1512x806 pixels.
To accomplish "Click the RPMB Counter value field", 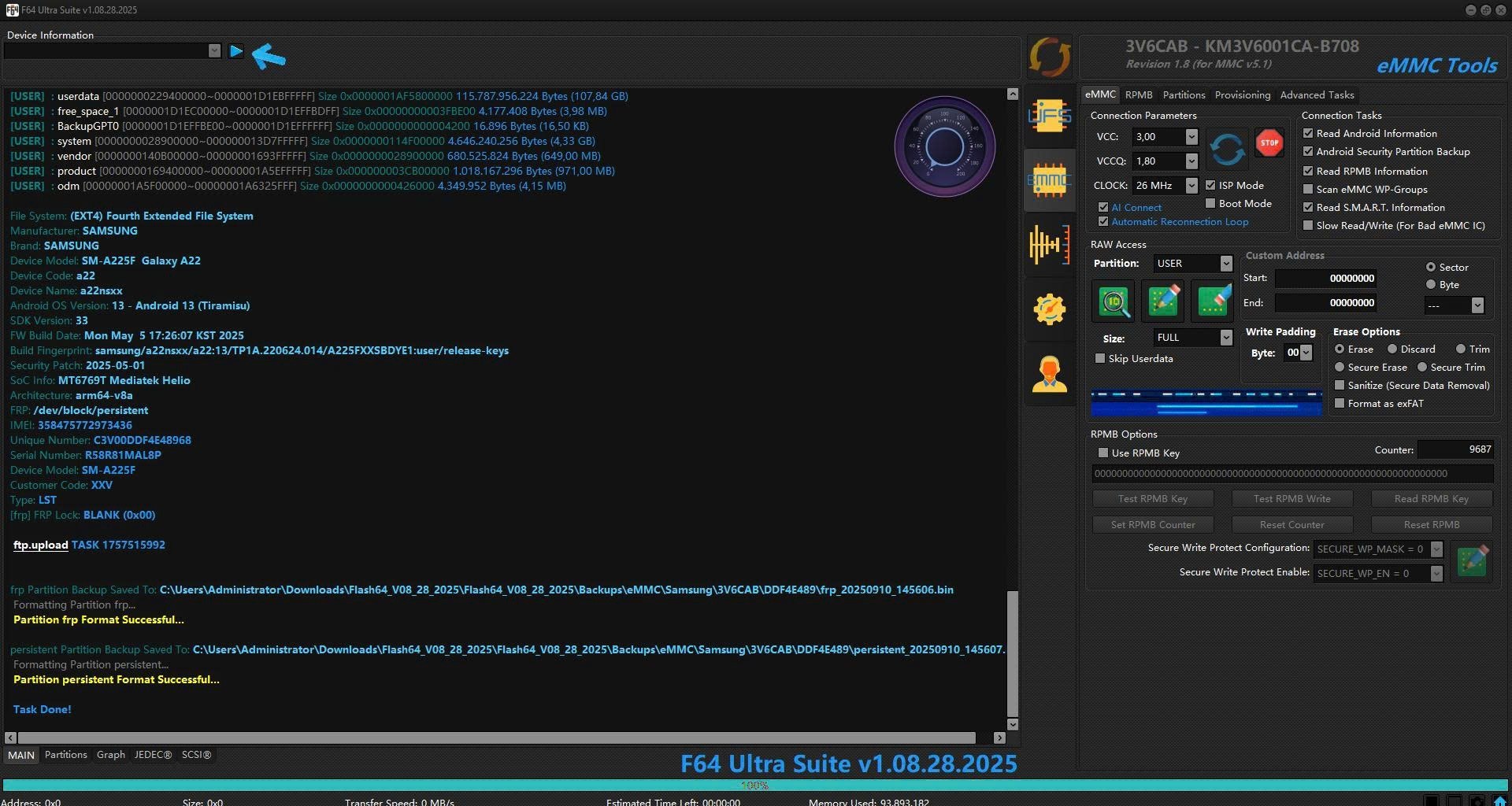I will [x=1455, y=449].
